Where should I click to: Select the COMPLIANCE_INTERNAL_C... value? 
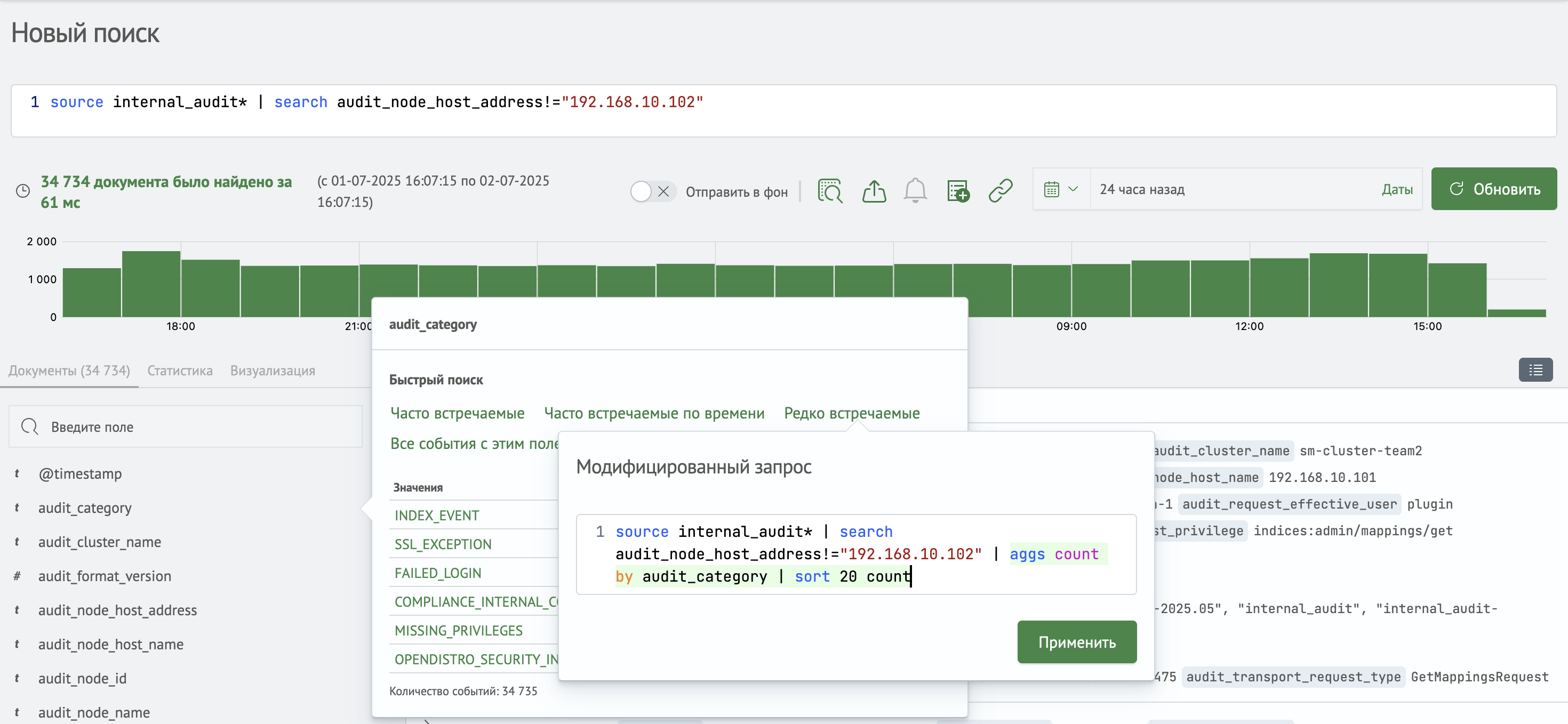pyautogui.click(x=477, y=602)
